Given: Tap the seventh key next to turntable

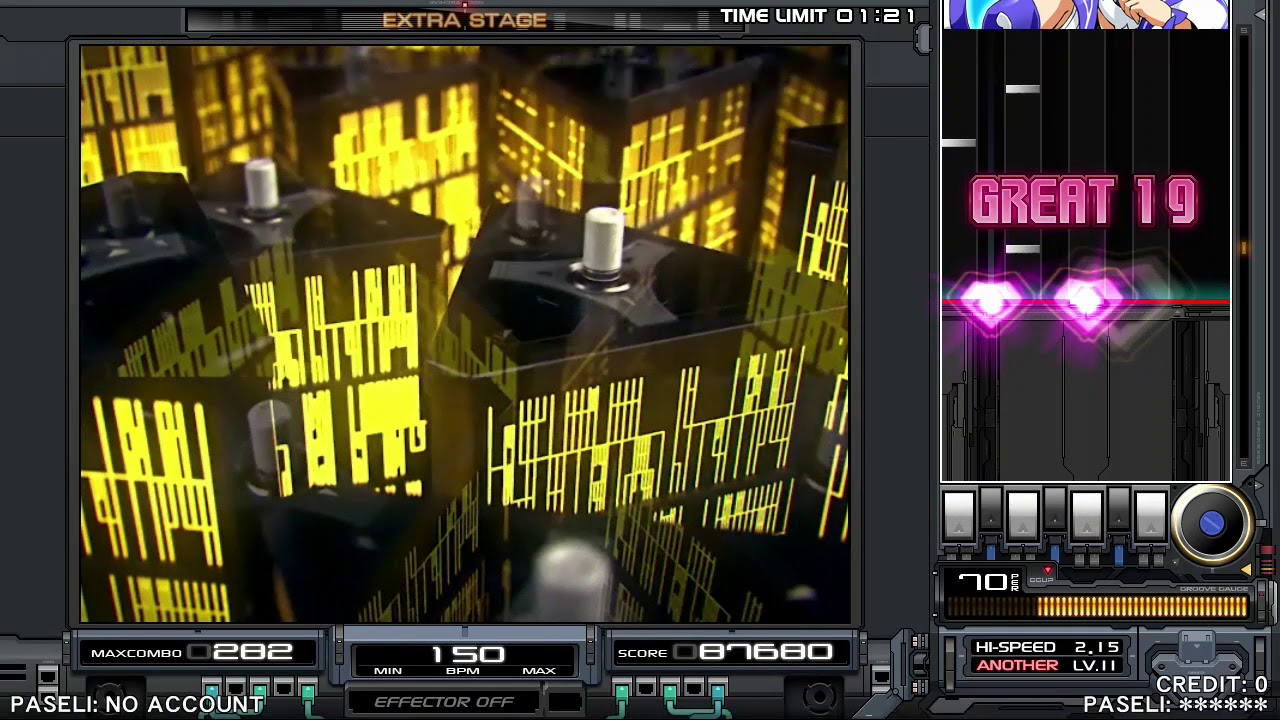Looking at the screenshot, I should pos(1151,516).
